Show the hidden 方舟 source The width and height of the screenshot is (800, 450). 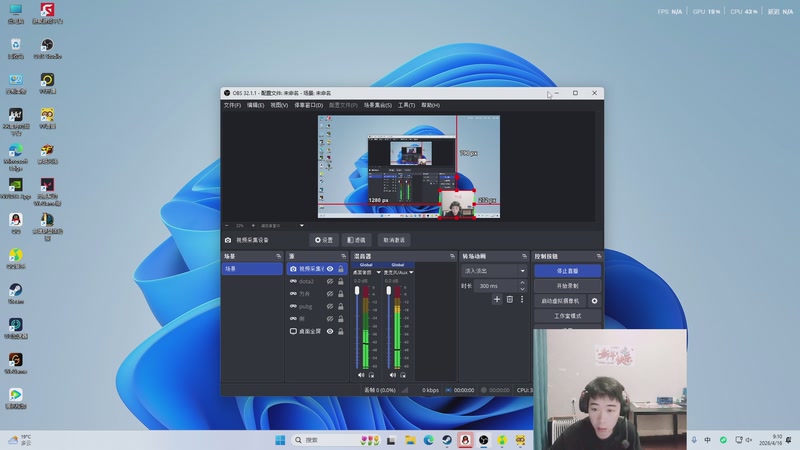[330, 294]
